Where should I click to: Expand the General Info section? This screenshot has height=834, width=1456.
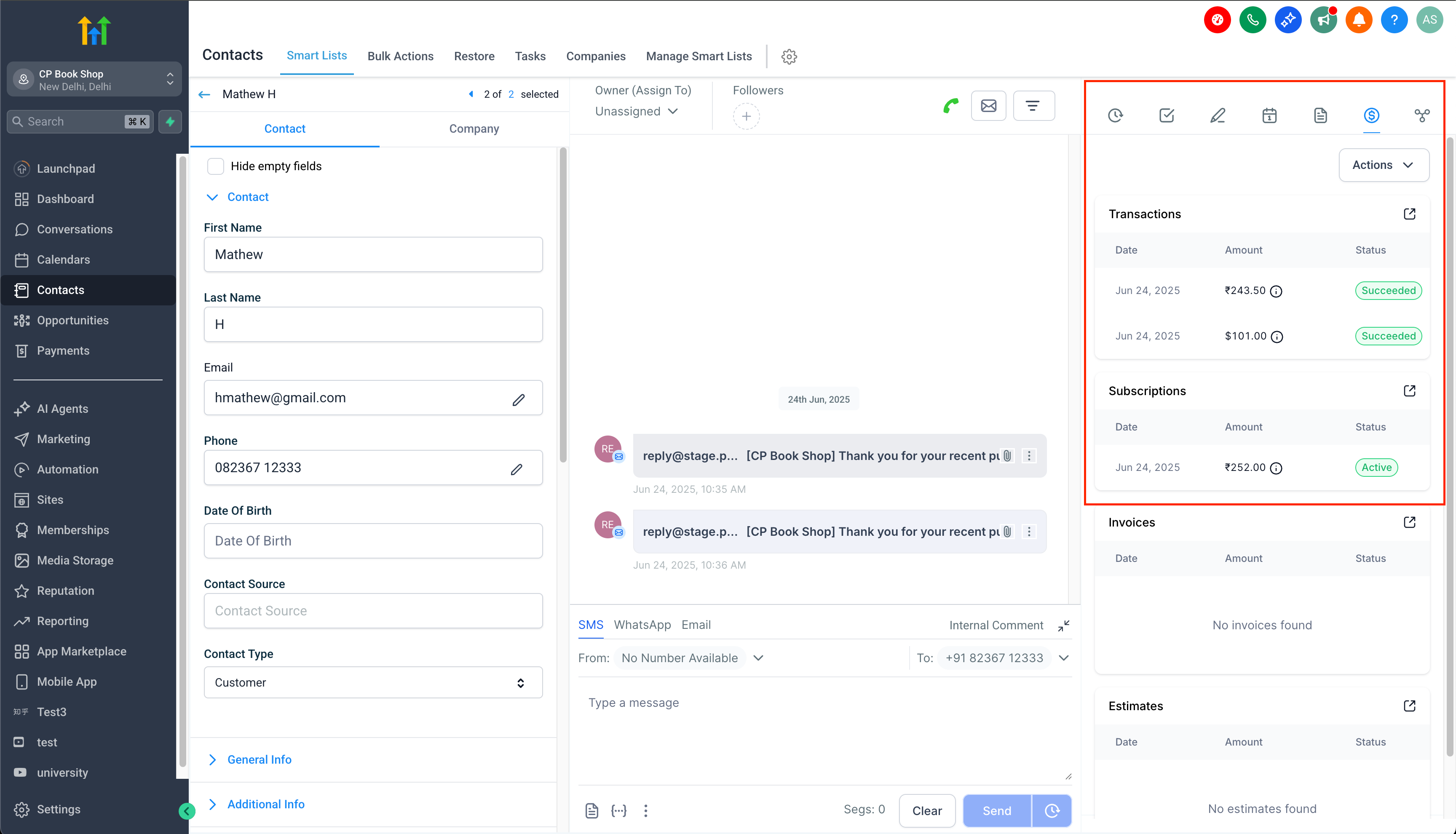coord(259,759)
